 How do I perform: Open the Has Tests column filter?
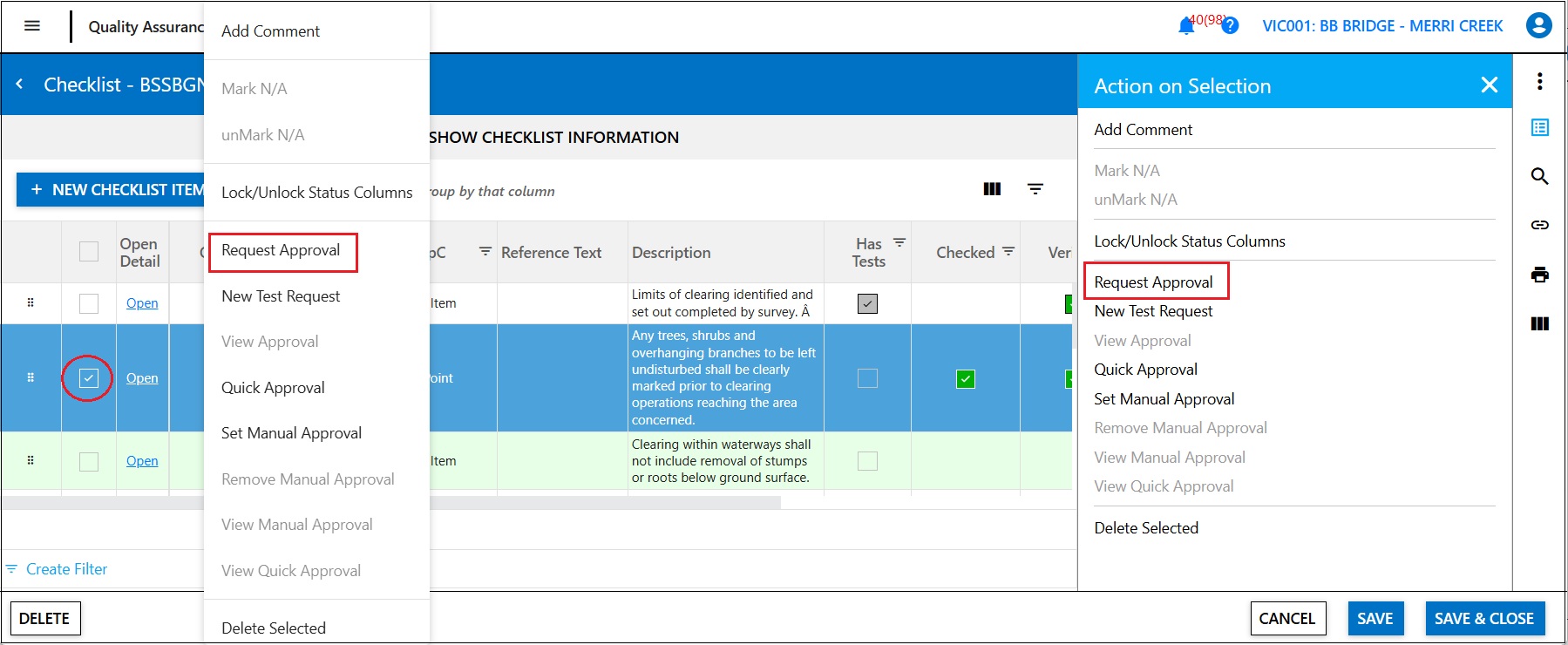(899, 242)
